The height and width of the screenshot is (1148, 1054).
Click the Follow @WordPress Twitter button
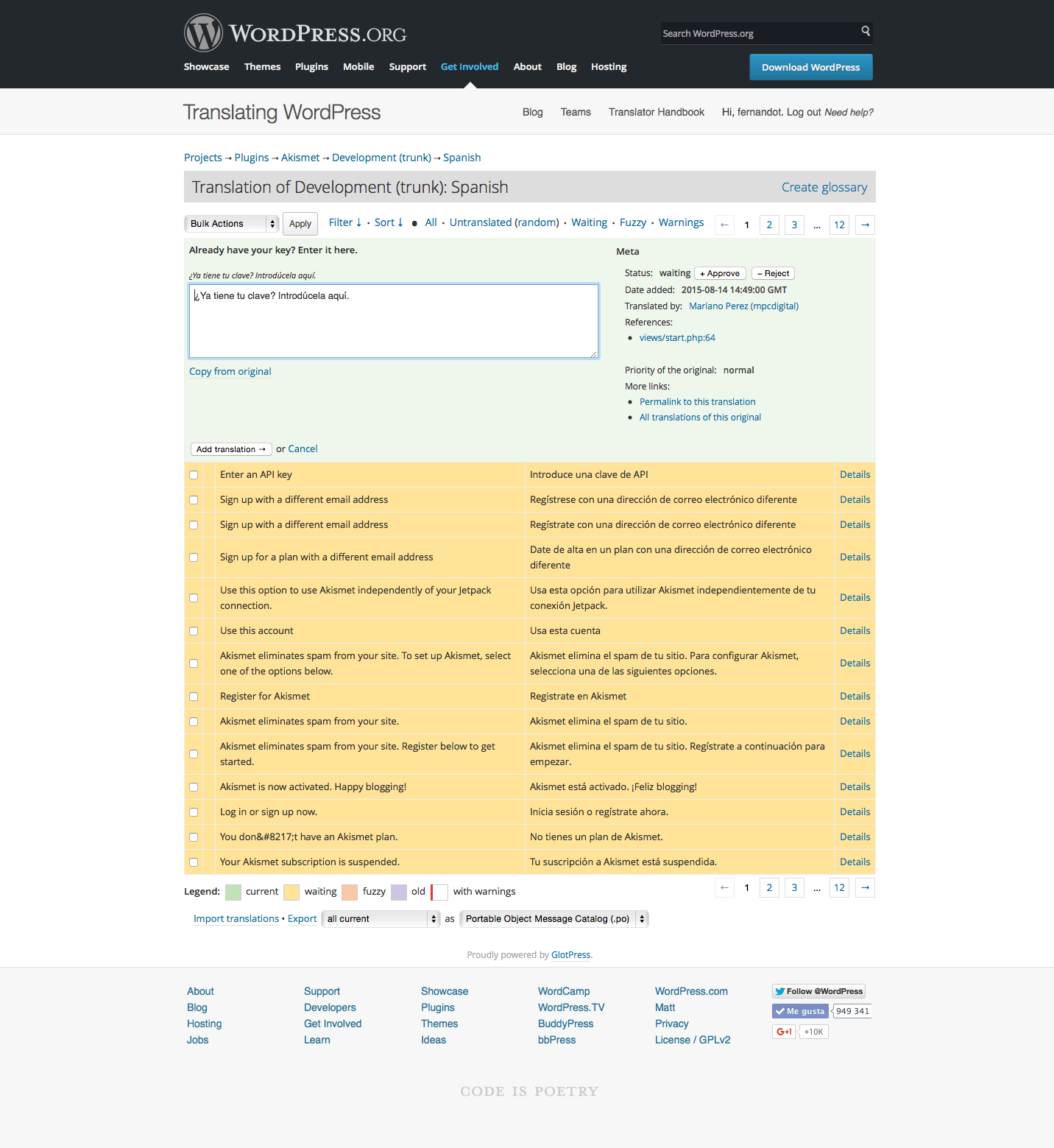pyautogui.click(x=818, y=991)
